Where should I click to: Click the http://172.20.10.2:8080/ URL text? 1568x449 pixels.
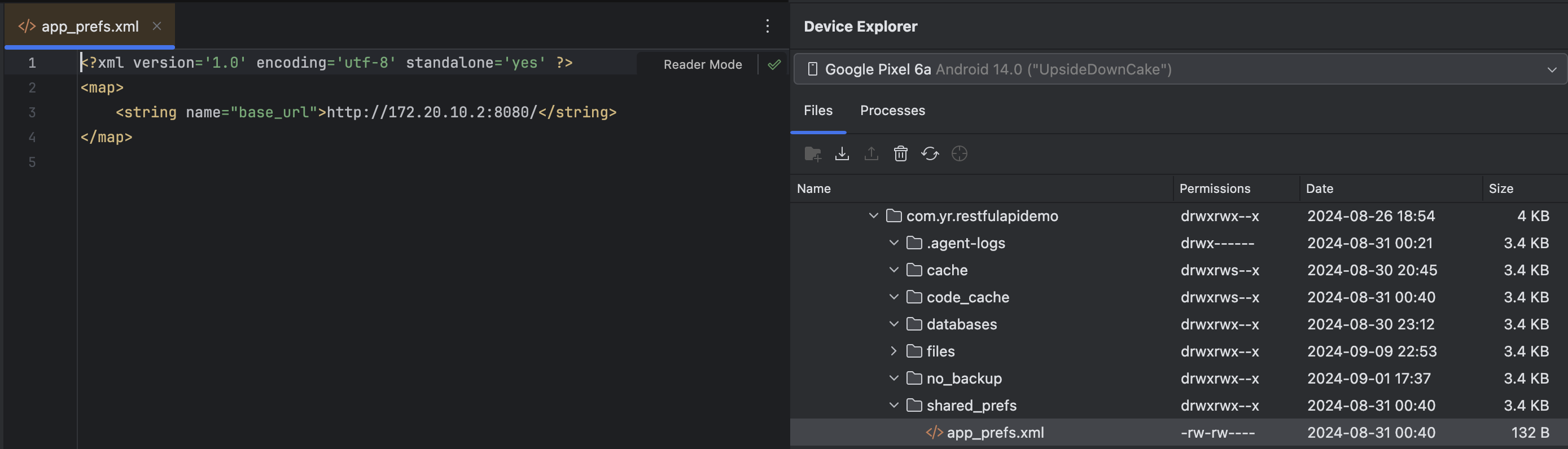pyautogui.click(x=432, y=113)
